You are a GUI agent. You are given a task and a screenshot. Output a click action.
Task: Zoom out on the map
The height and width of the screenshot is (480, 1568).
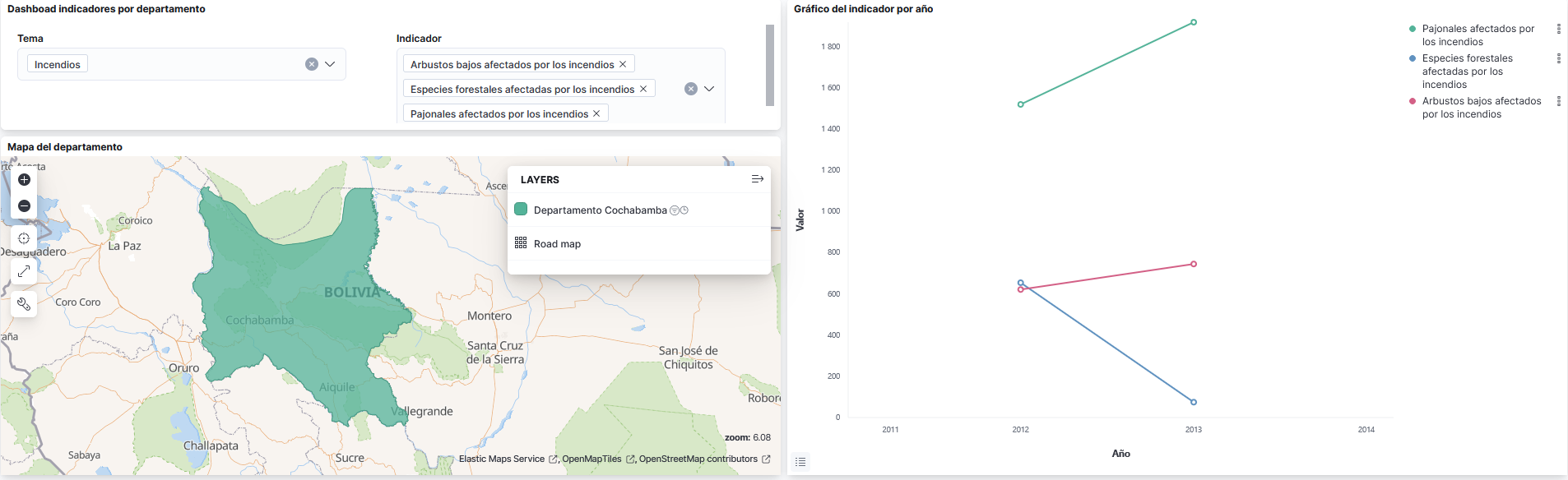pyautogui.click(x=24, y=206)
